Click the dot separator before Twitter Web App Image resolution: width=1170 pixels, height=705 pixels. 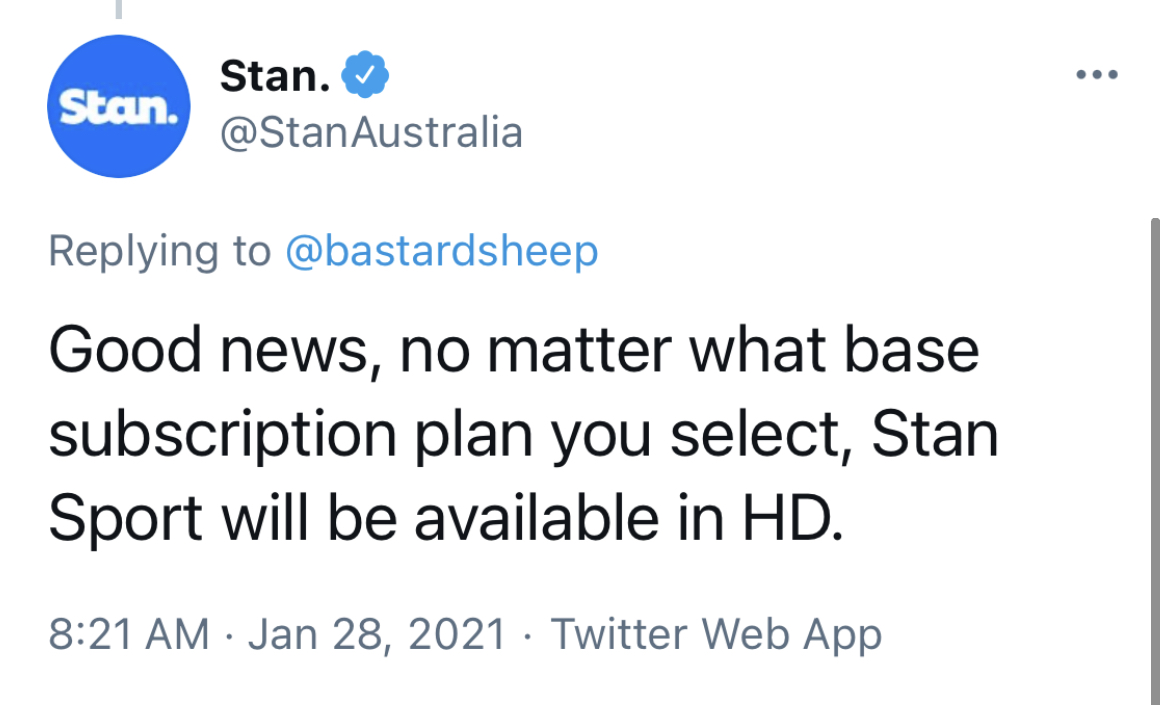coord(528,636)
